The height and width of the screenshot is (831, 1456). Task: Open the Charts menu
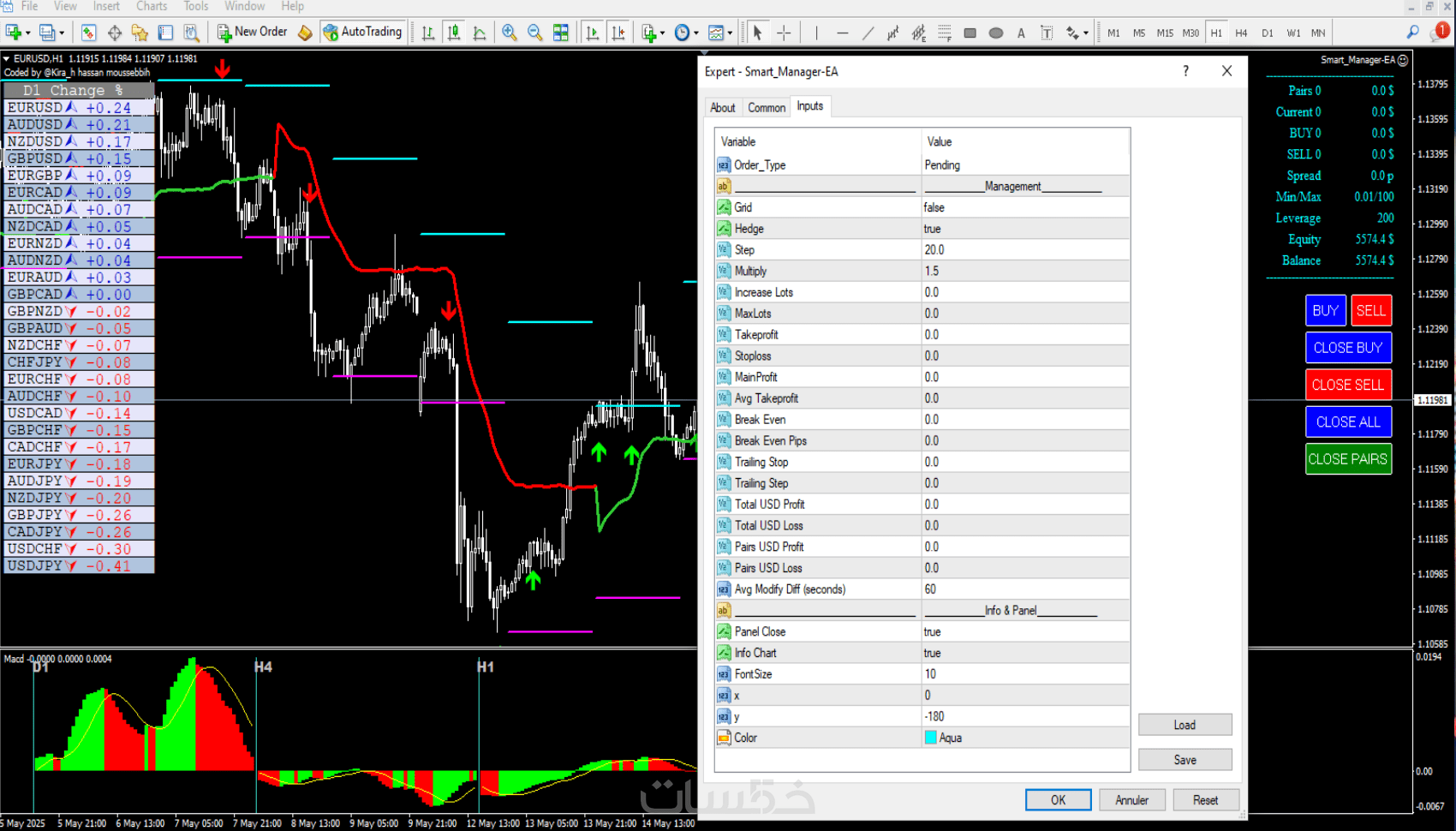coord(152,7)
